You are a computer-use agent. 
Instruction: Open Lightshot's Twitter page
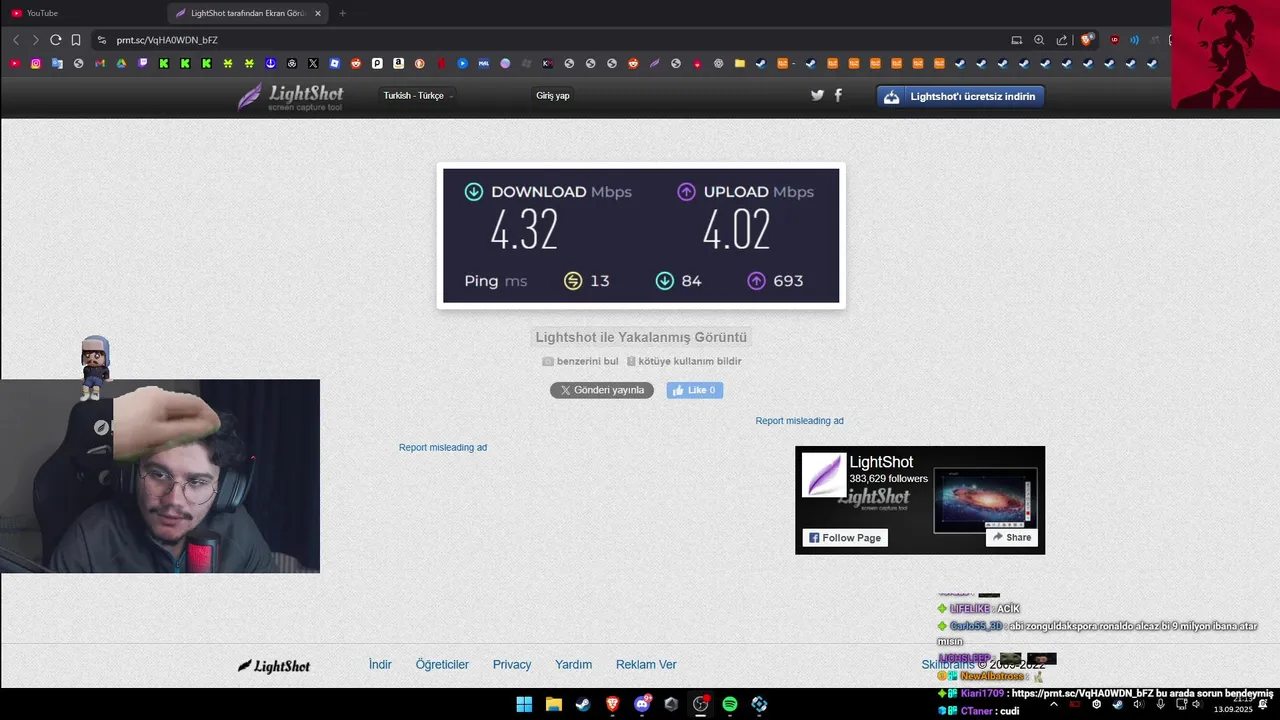(817, 95)
